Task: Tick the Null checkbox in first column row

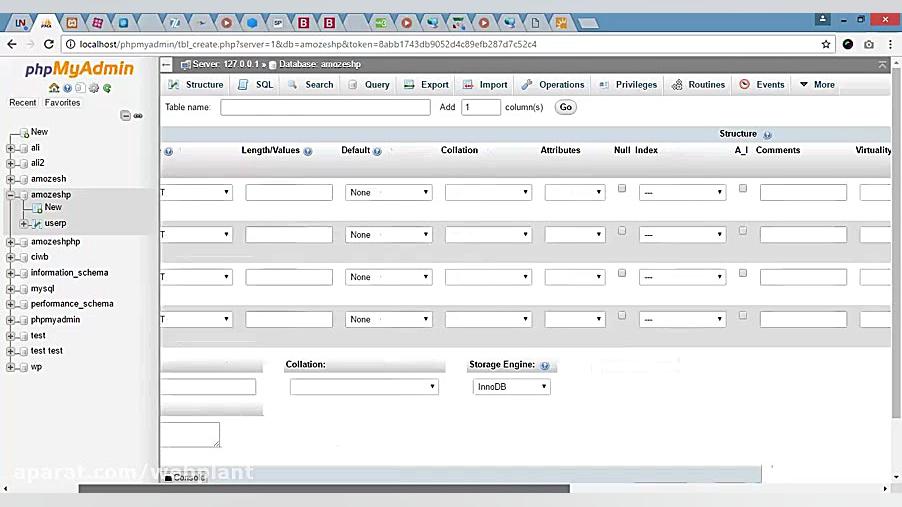Action: tap(622, 188)
